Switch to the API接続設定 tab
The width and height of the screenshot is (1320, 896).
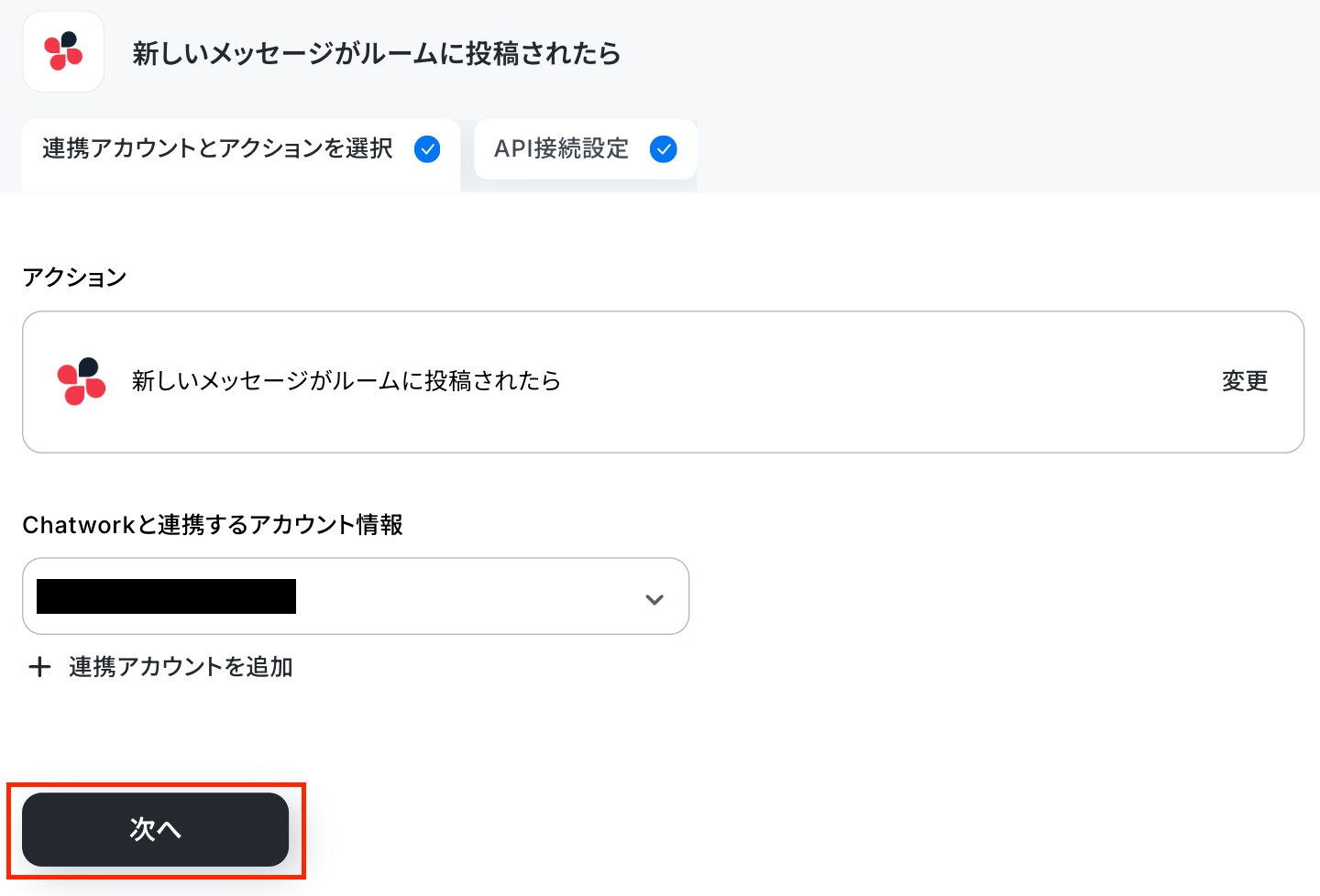[585, 148]
